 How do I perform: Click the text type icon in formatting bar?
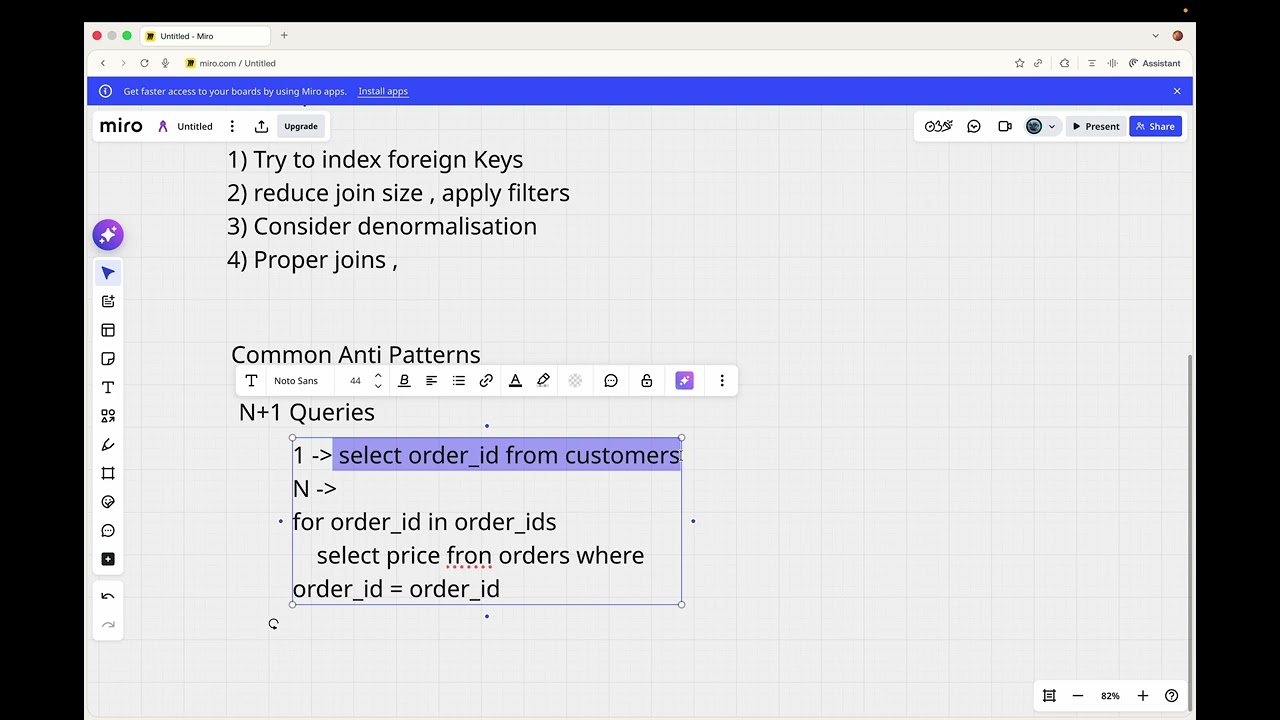pyautogui.click(x=251, y=381)
